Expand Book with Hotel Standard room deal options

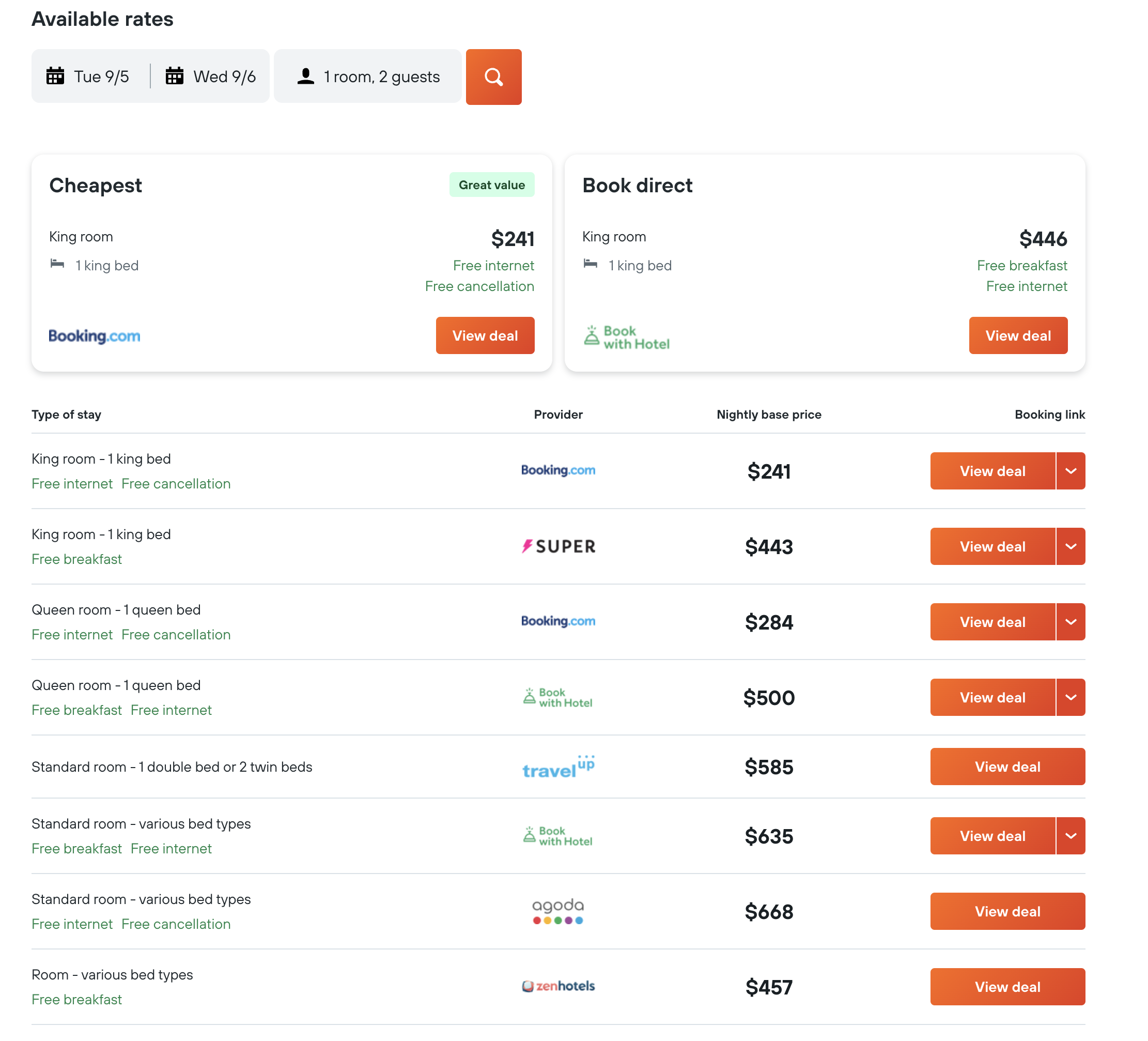(x=1071, y=836)
